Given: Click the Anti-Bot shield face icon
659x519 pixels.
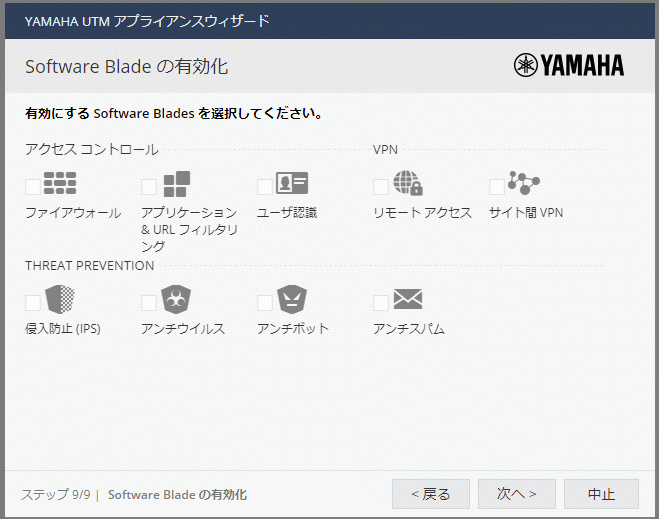Looking at the screenshot, I should (x=292, y=299).
